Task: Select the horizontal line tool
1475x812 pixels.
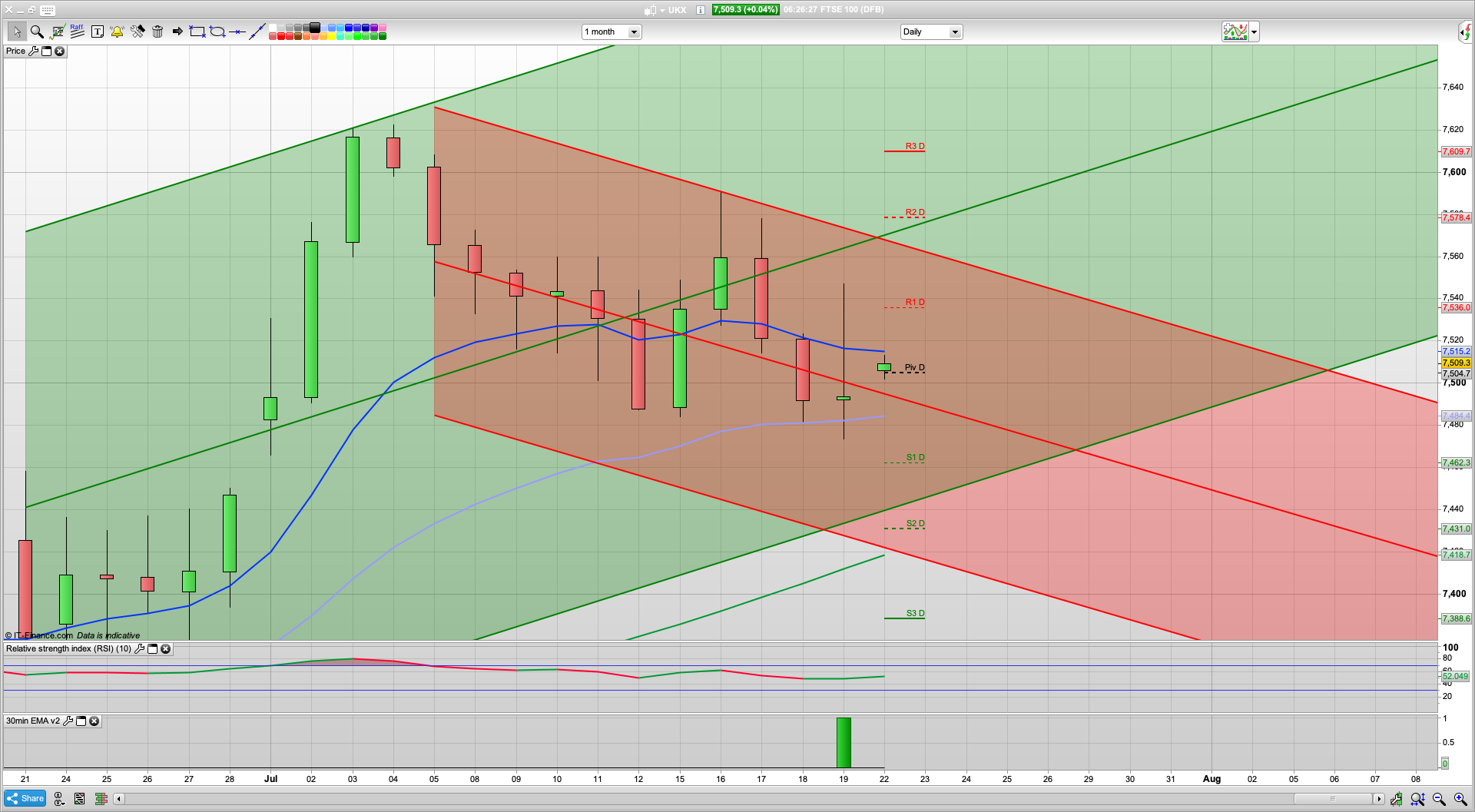Action: point(237,31)
